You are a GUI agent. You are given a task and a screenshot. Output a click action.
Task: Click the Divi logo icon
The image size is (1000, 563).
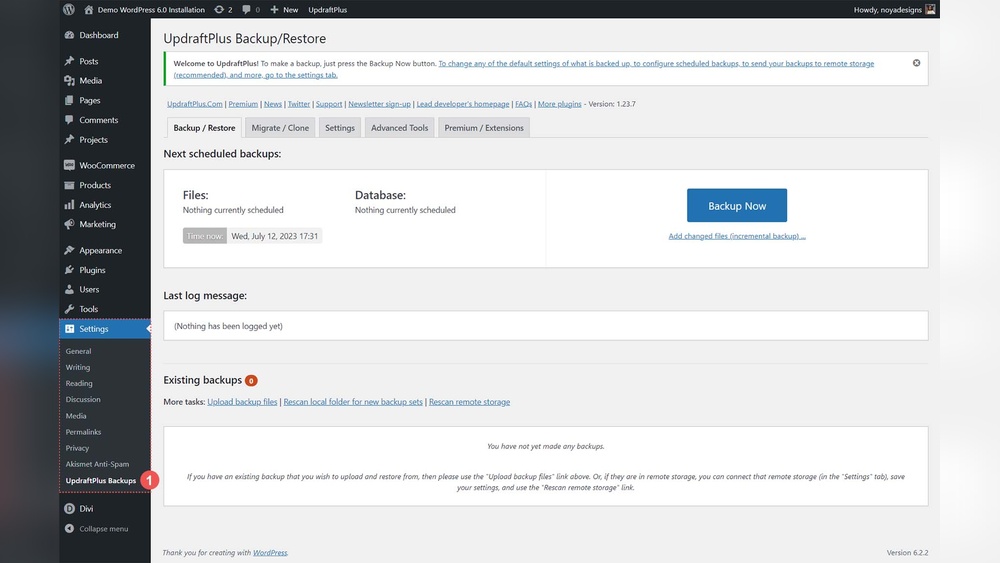pos(70,509)
